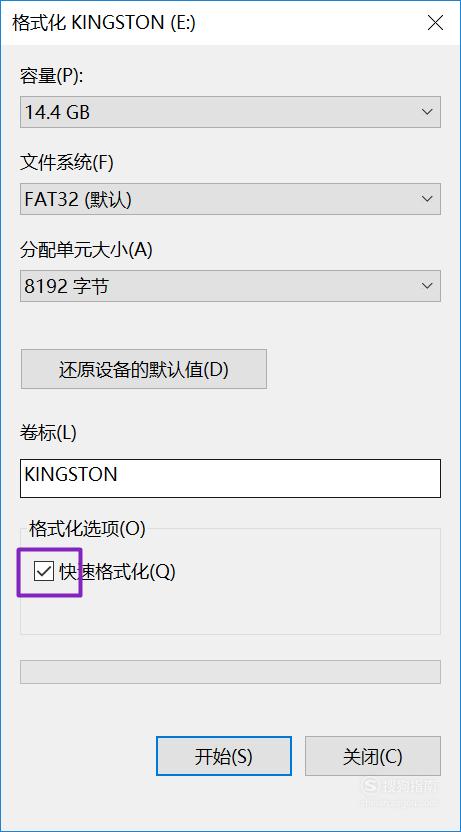This screenshot has height=832, width=461.
Task: Select the 文件系统(F) label
Action: click(67, 163)
